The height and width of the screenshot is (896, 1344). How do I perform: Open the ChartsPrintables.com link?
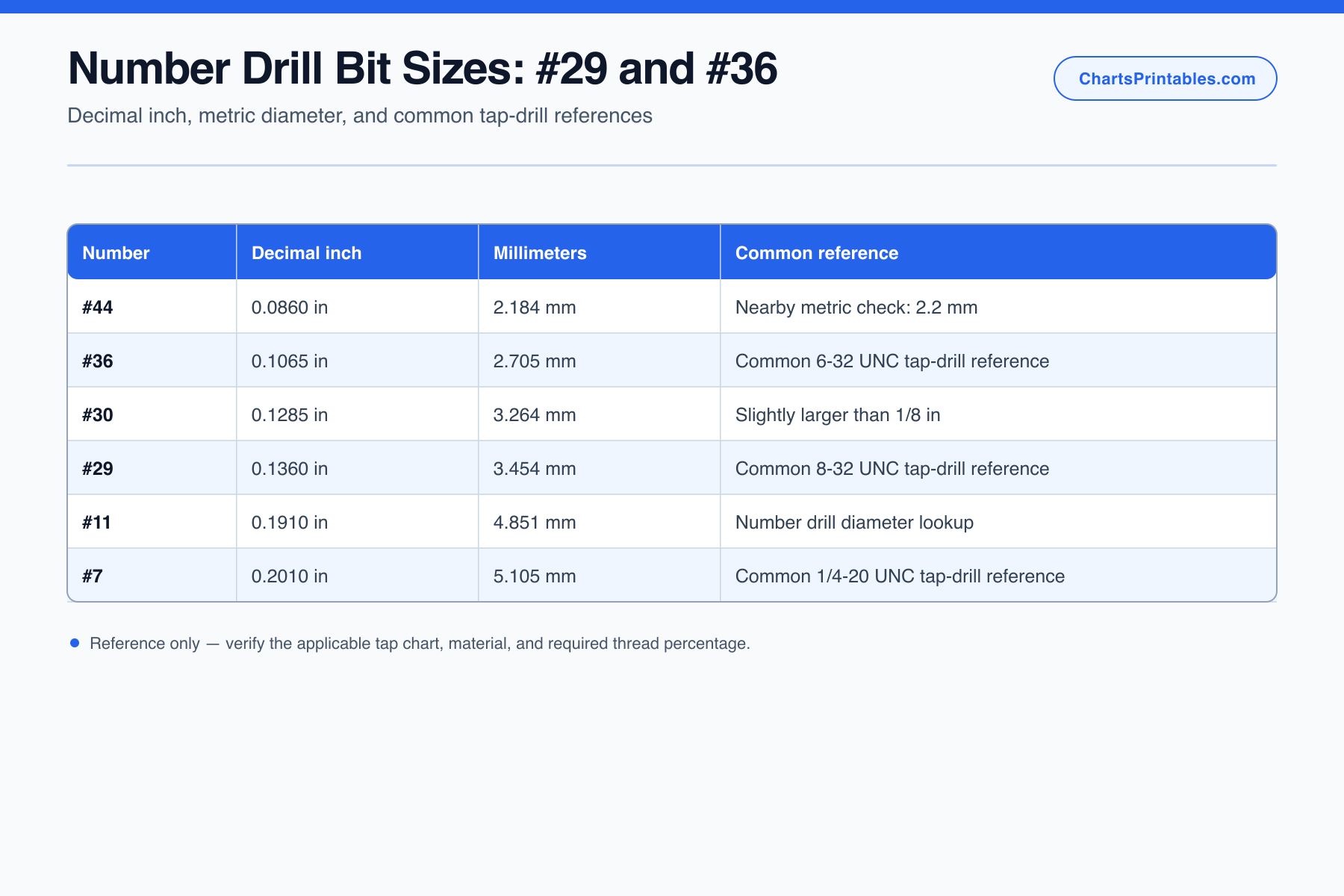click(x=1165, y=78)
